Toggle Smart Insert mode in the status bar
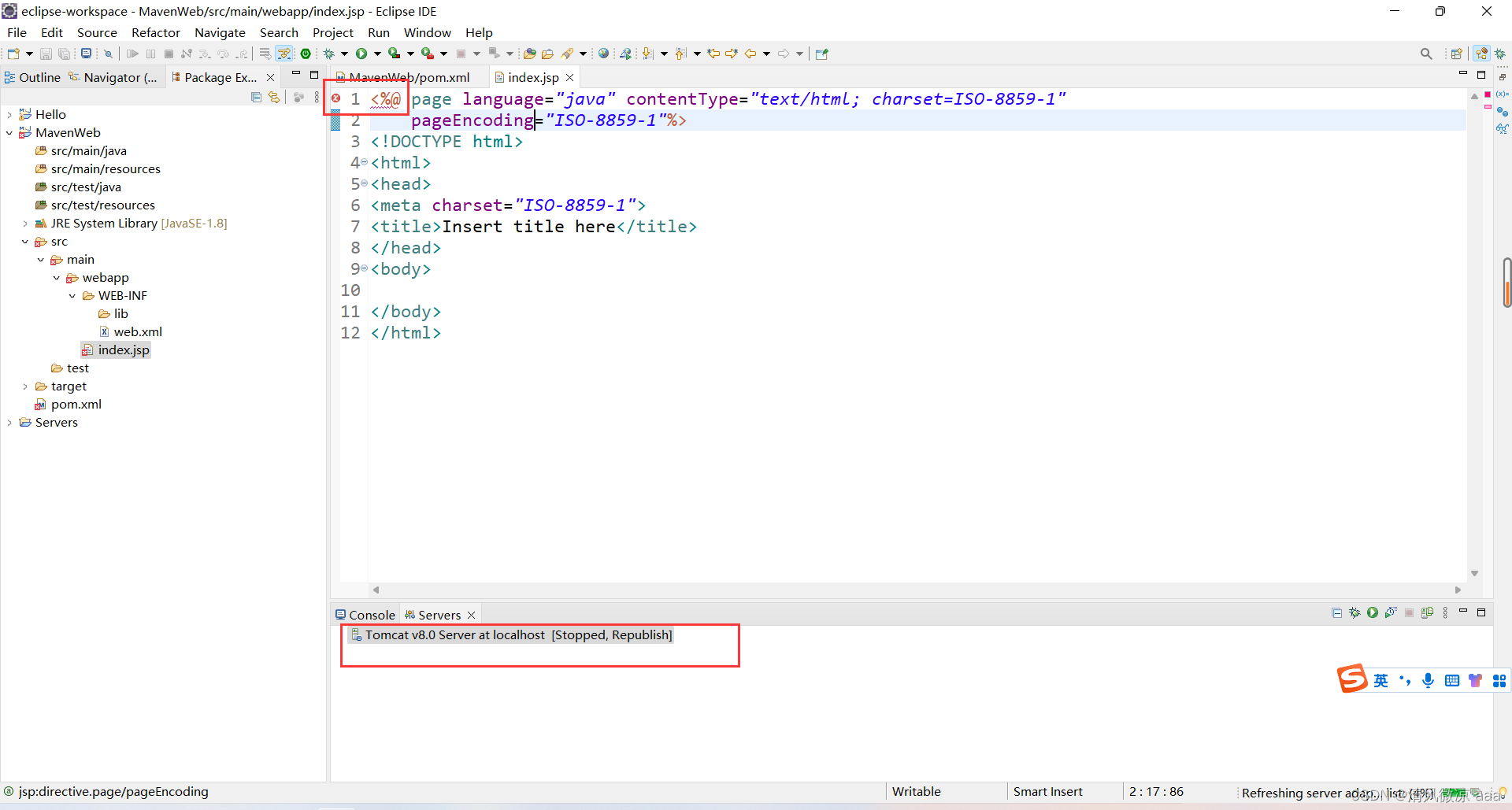Image resolution: width=1512 pixels, height=810 pixels. [x=1048, y=792]
